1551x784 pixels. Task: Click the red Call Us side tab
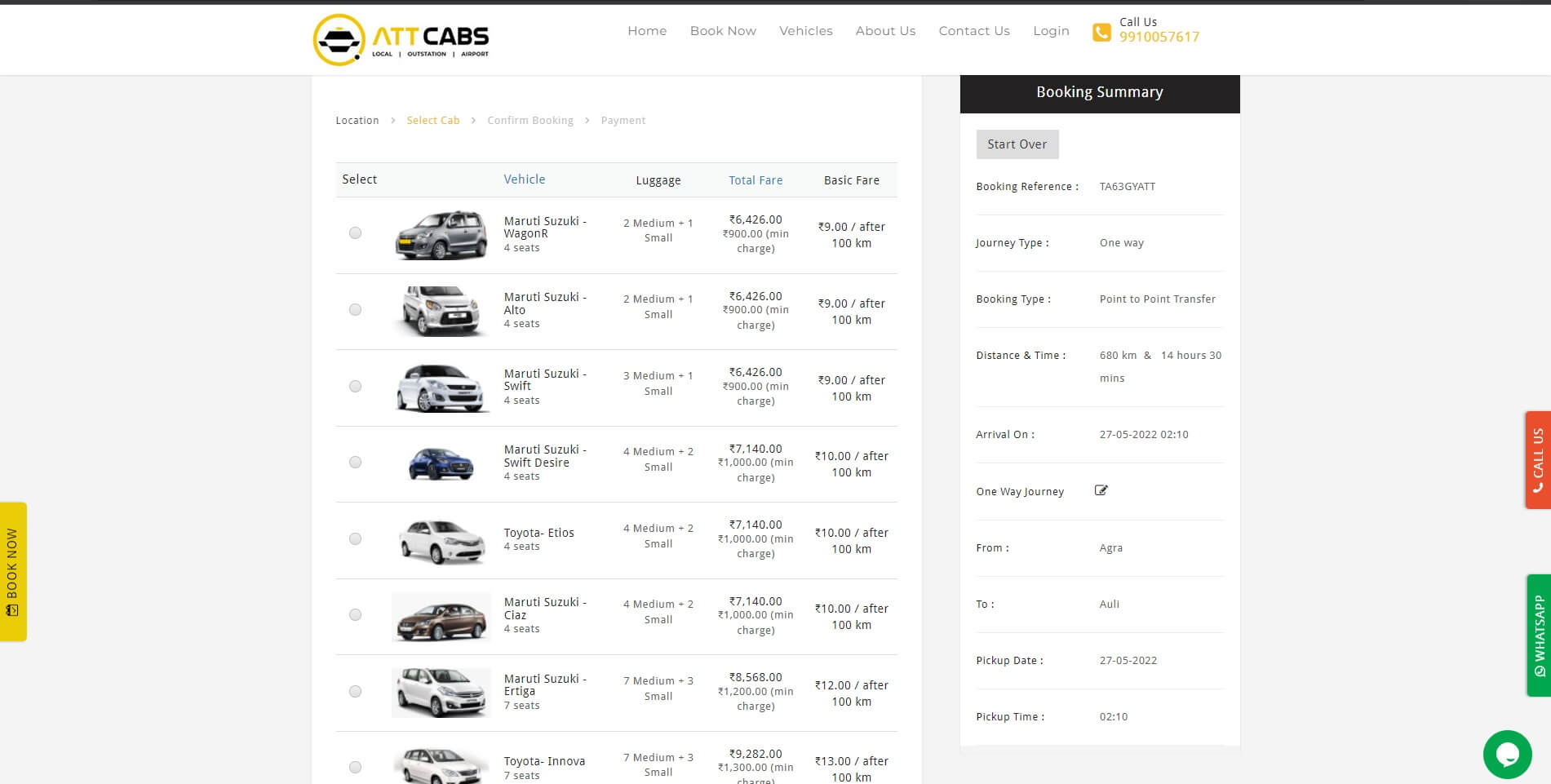pos(1538,460)
